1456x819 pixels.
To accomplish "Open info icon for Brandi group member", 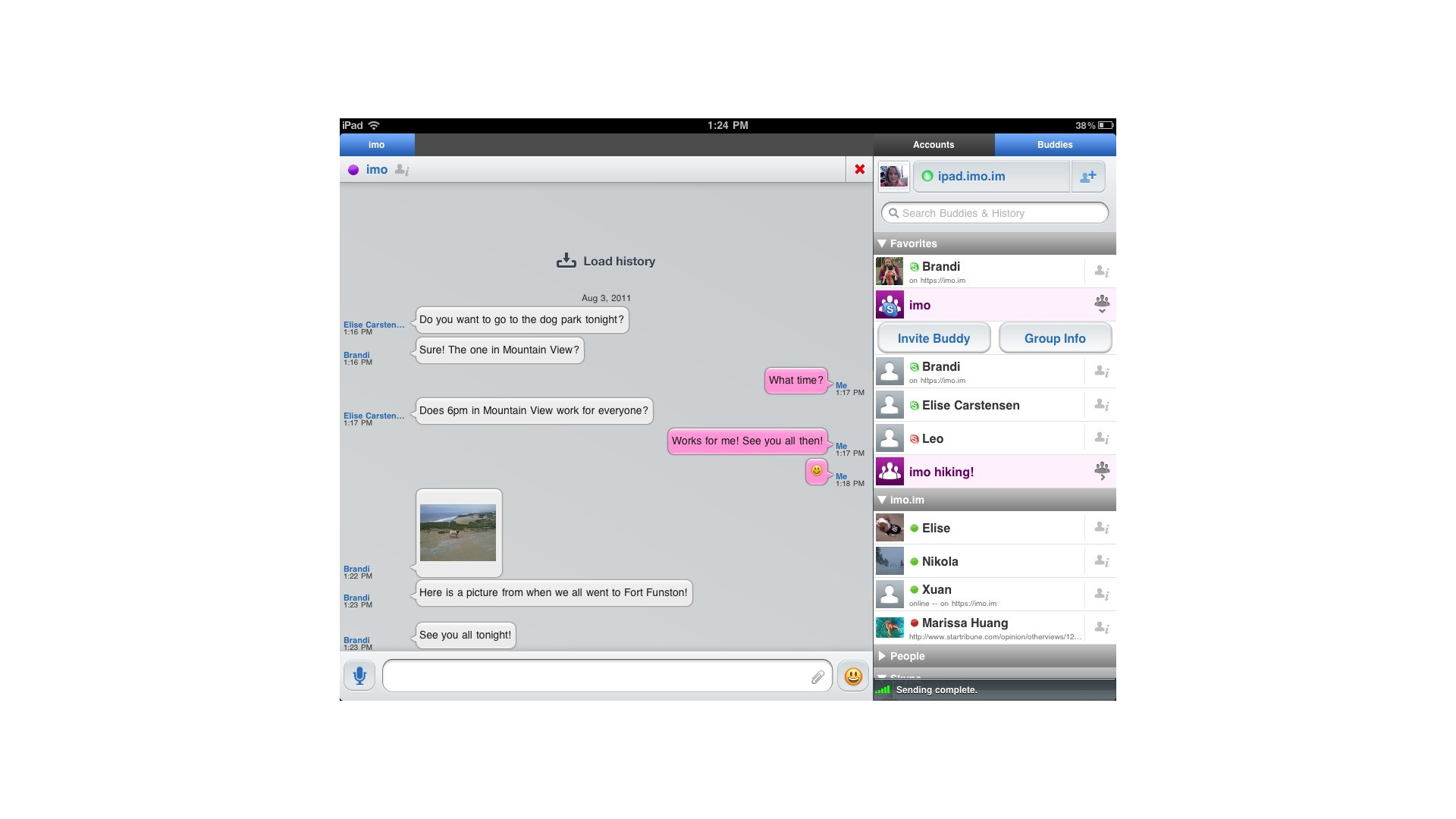I will (1102, 372).
